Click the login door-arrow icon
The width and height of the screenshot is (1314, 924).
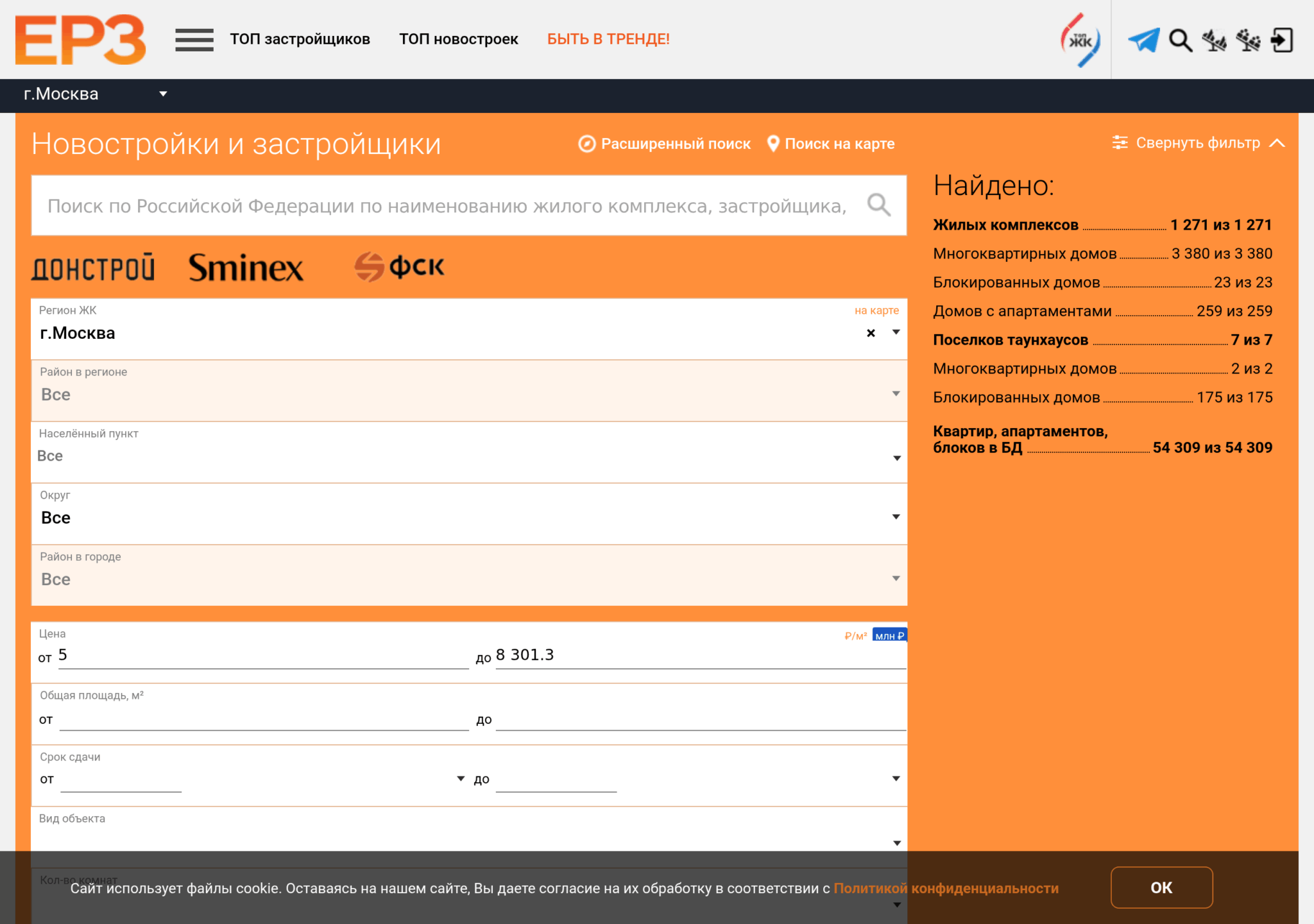pyautogui.click(x=1282, y=40)
